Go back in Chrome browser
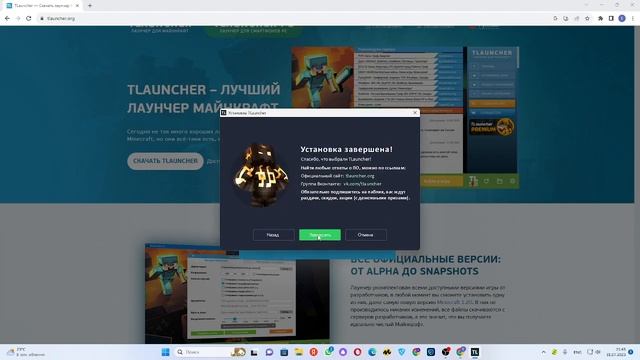 7,18
